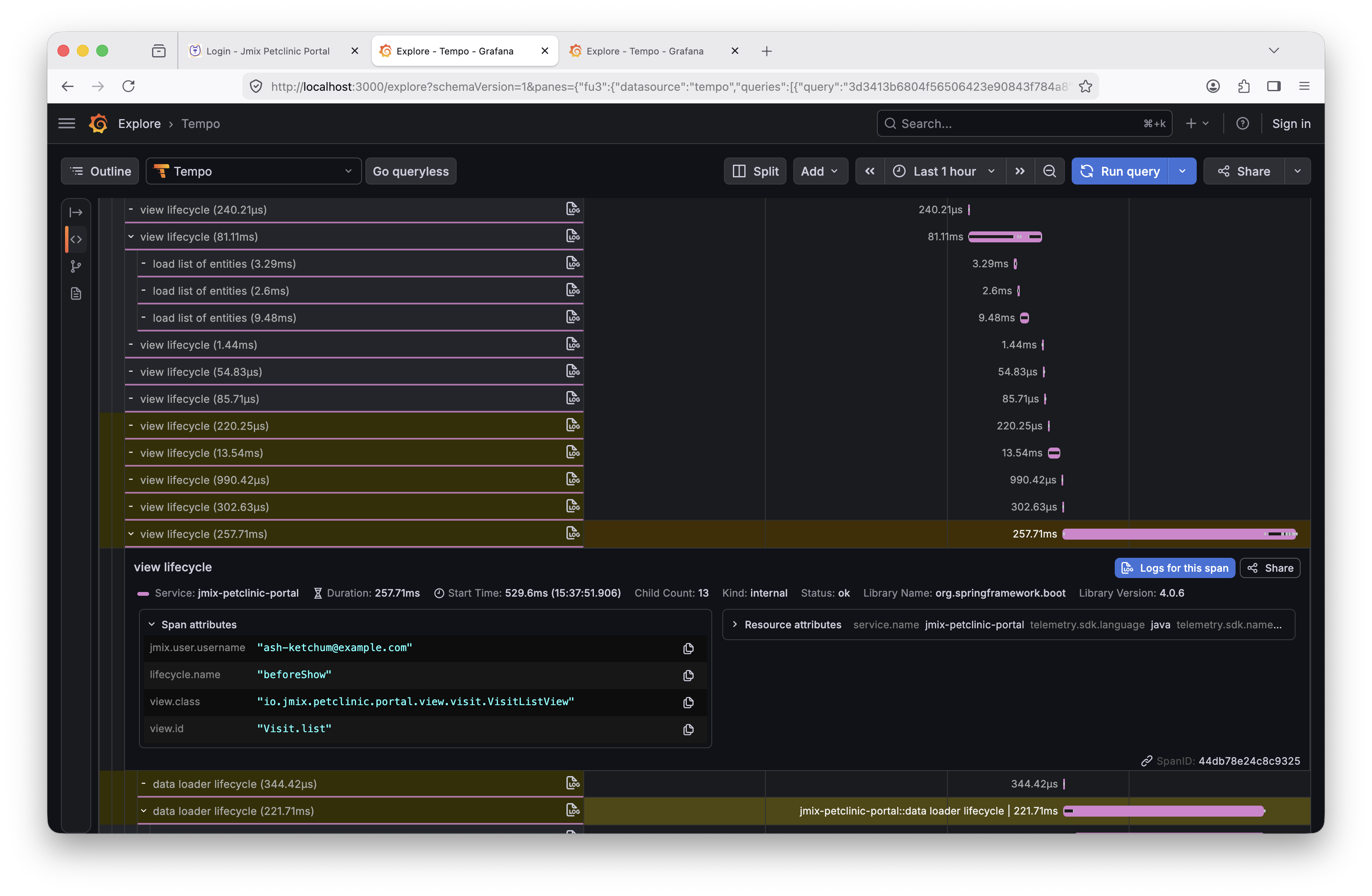Copy span link next to SpanID
Viewport: 1372px width, 896px height.
click(1146, 761)
